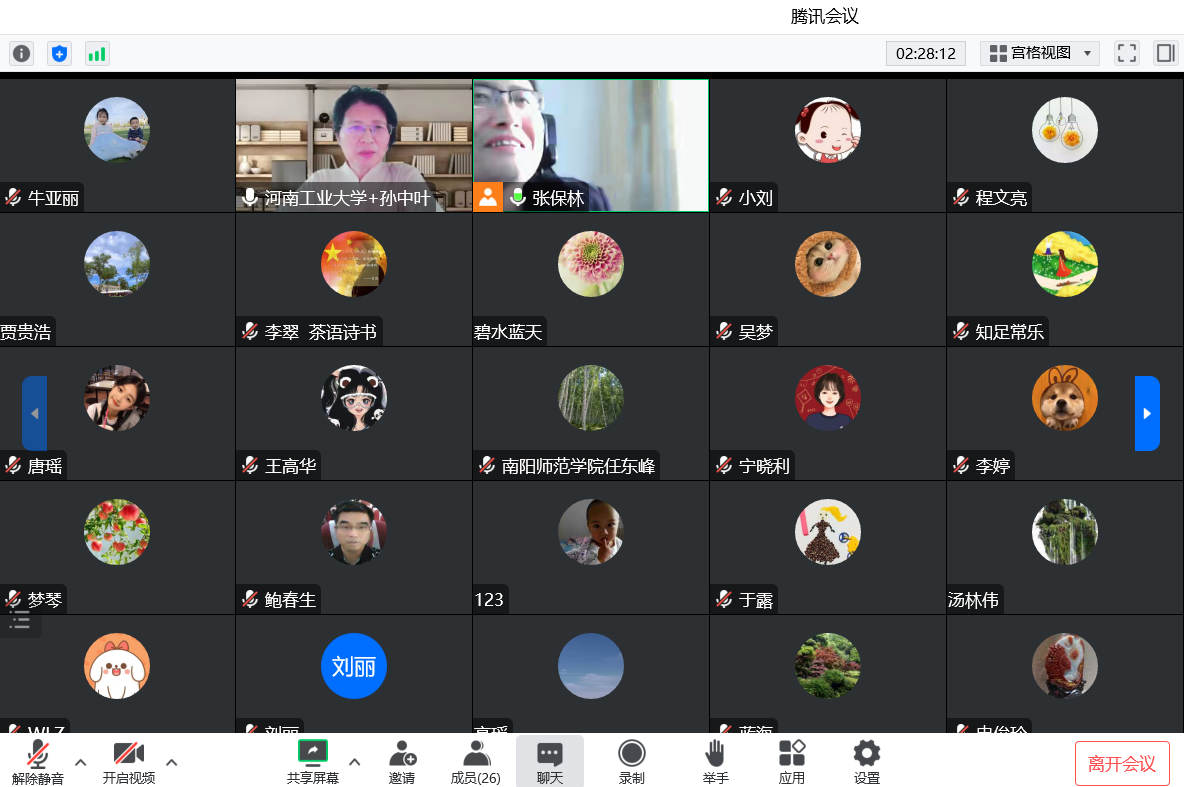The height and width of the screenshot is (787, 1184).
Task: Open the Members (成员) list
Action: coord(475,762)
